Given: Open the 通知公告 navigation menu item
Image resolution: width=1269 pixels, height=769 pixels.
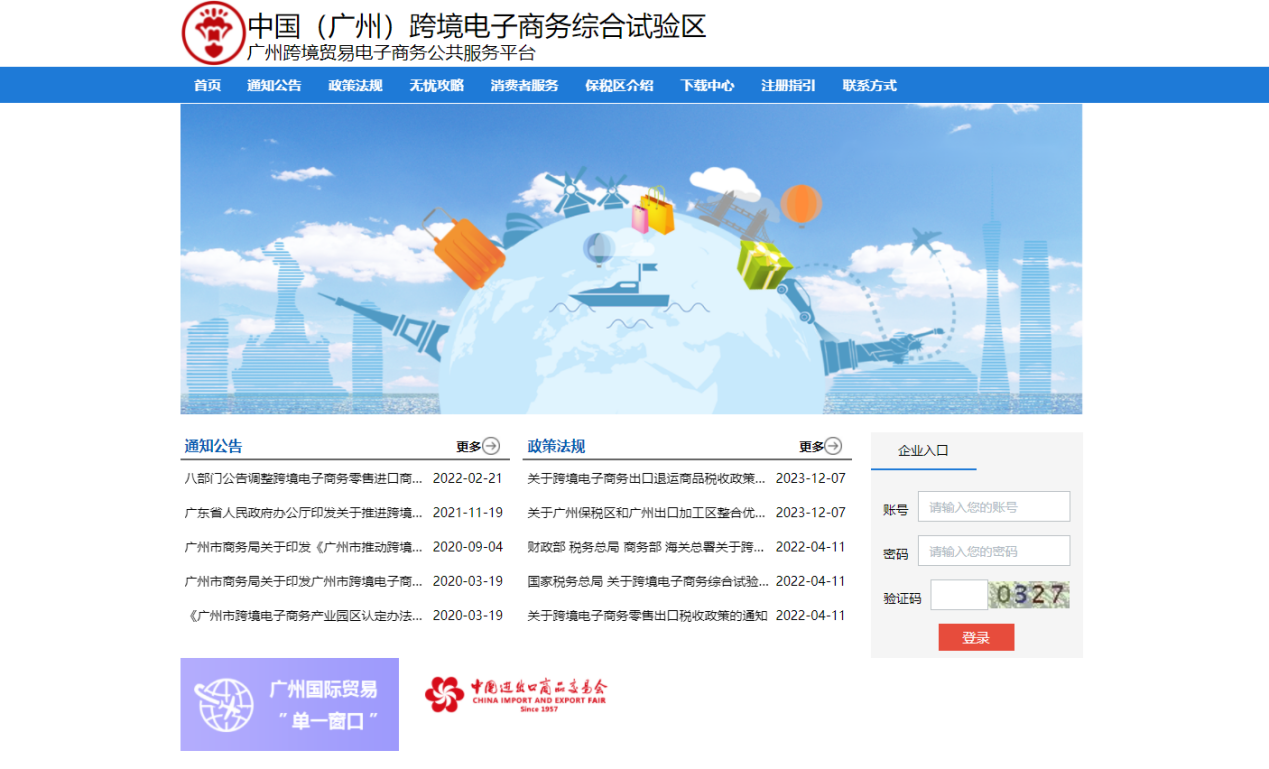Looking at the screenshot, I should coord(274,86).
